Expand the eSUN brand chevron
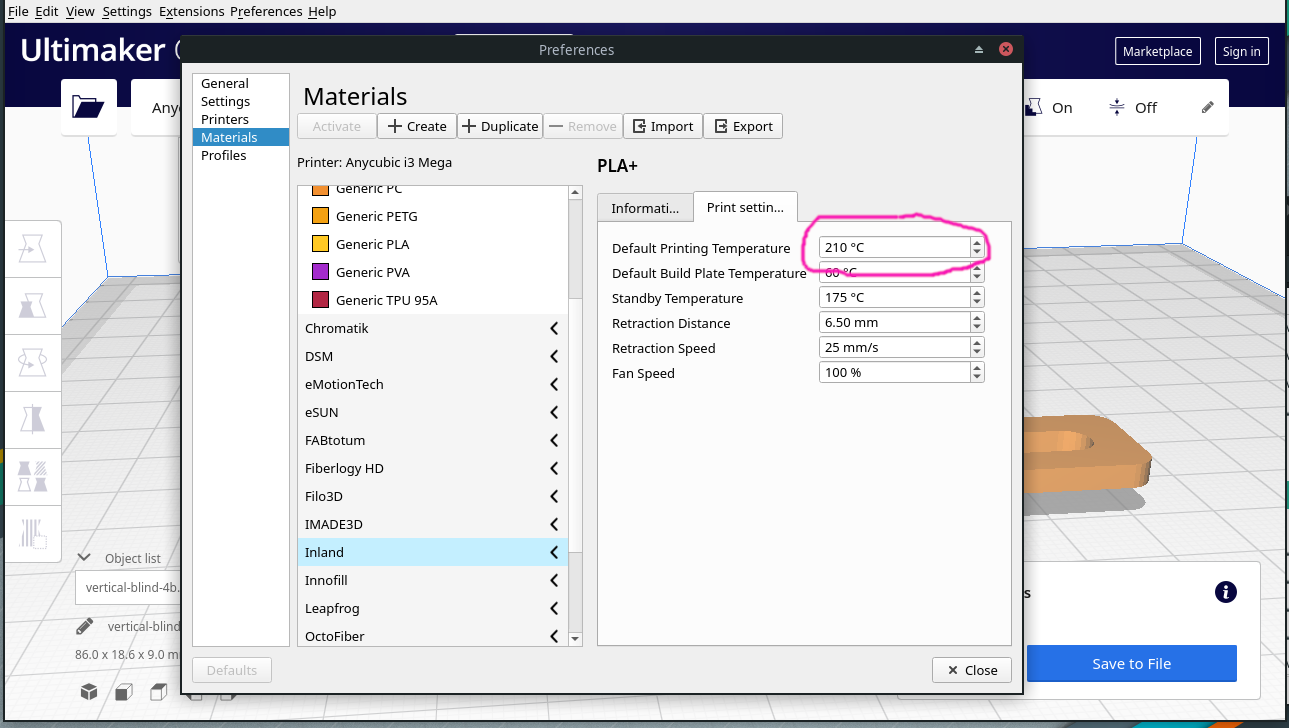Viewport: 1289px width, 728px height. tap(554, 412)
